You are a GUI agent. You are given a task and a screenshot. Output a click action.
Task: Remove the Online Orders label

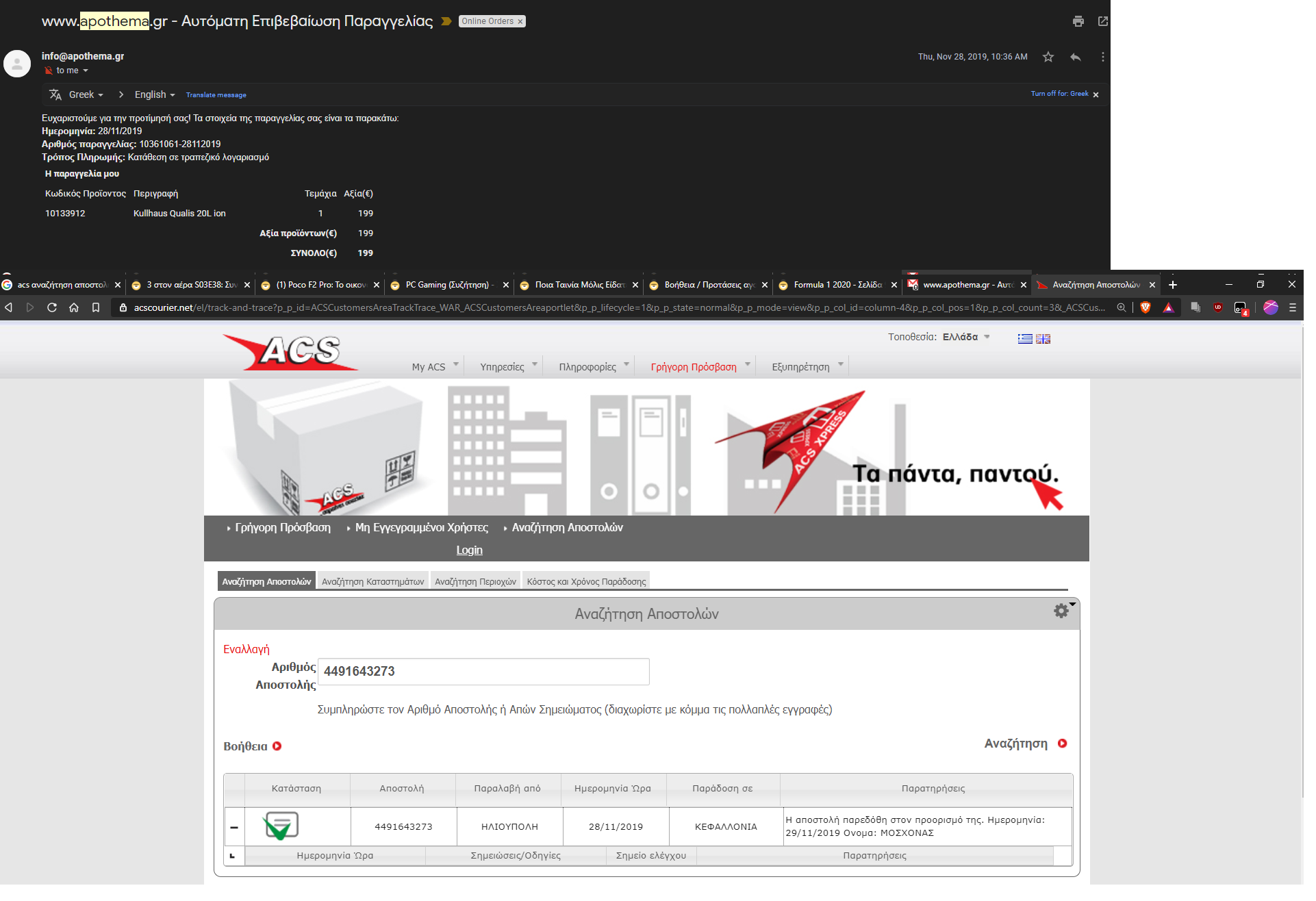coord(520,21)
